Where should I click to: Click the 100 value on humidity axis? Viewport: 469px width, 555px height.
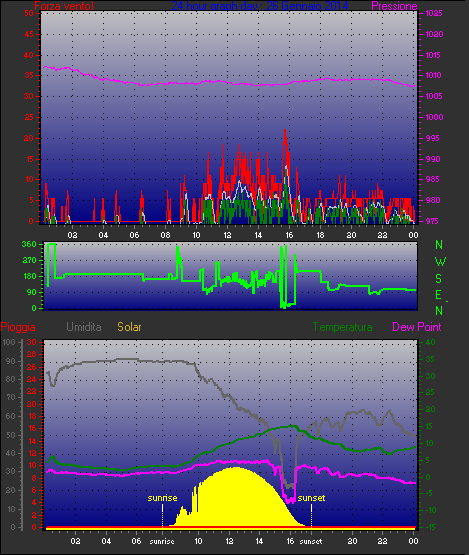click(9, 342)
